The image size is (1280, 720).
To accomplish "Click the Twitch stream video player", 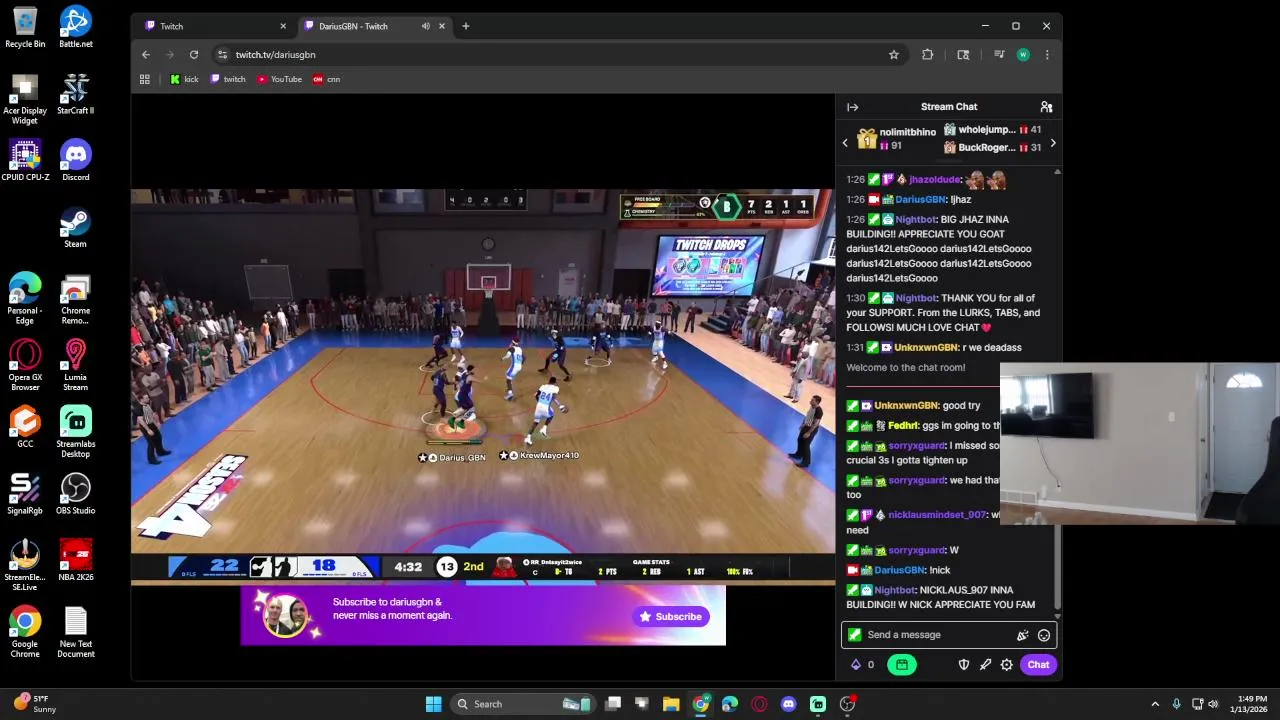I will [x=483, y=385].
